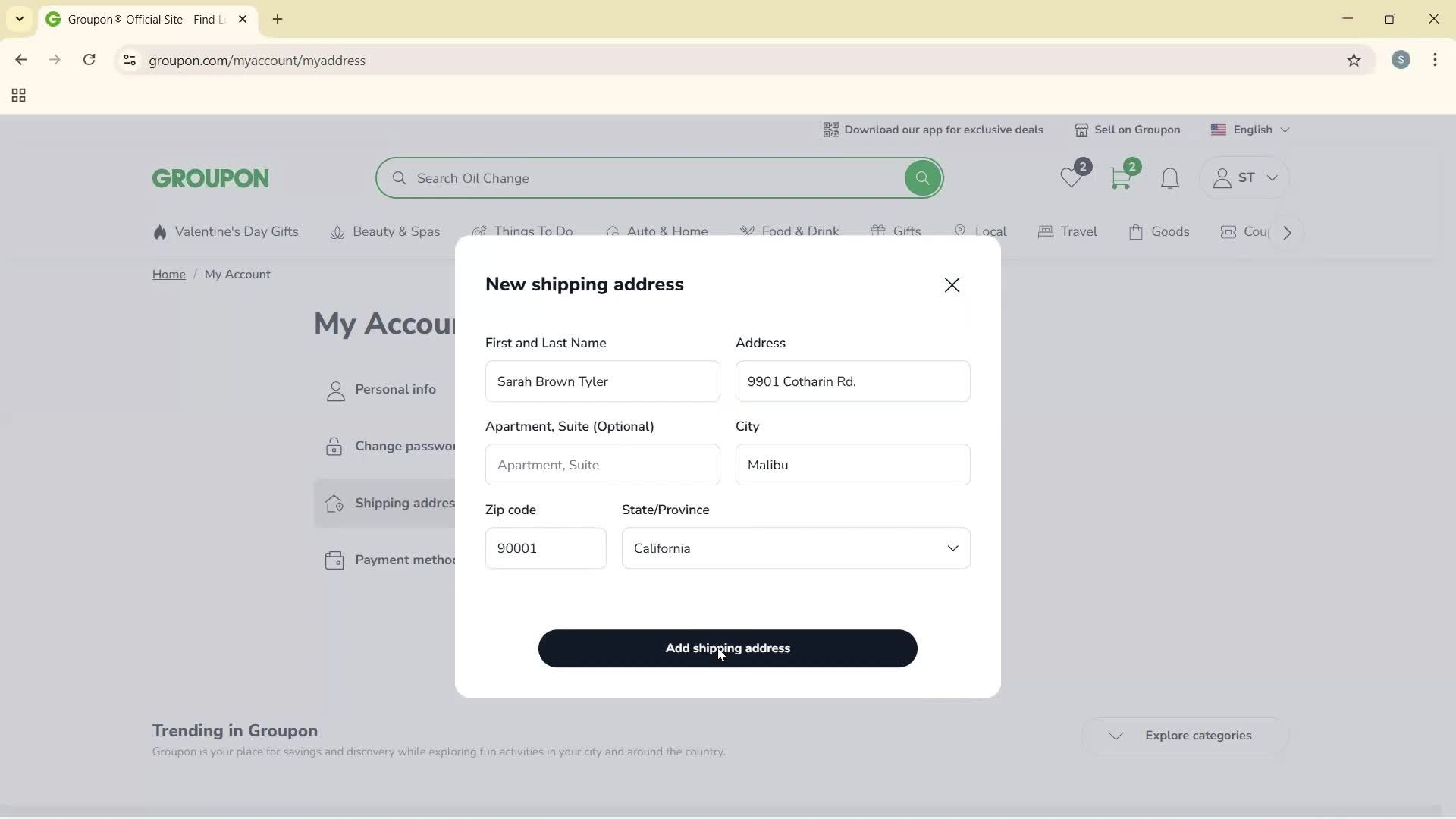
Task: Open the shopping cart icon
Action: 1122,177
